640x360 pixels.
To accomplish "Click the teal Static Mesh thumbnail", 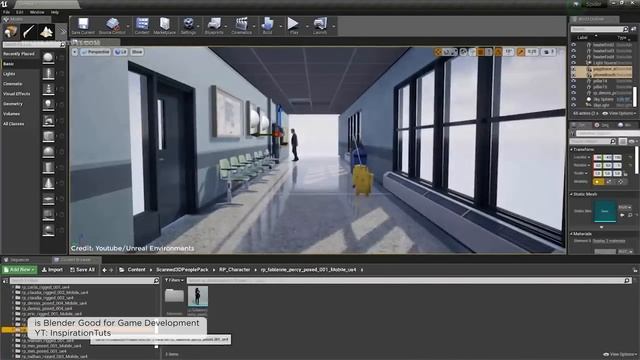I will 605,211.
